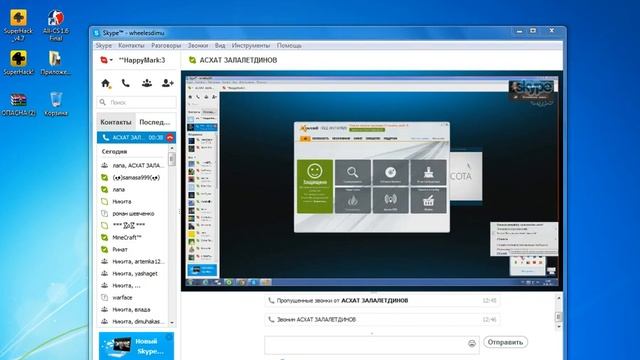Screen dimensions: 640x360
Task: Click scroll down arrow of contact list
Action: tap(172, 322)
